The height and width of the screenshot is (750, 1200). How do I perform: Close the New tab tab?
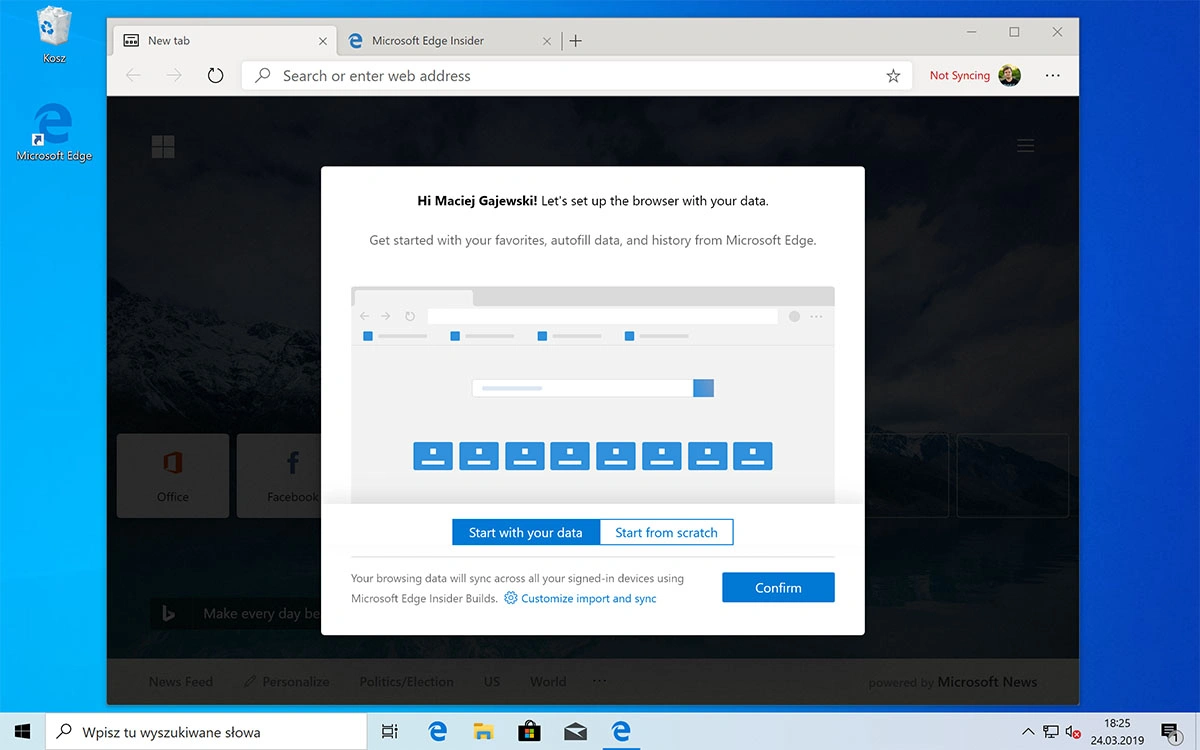[322, 41]
